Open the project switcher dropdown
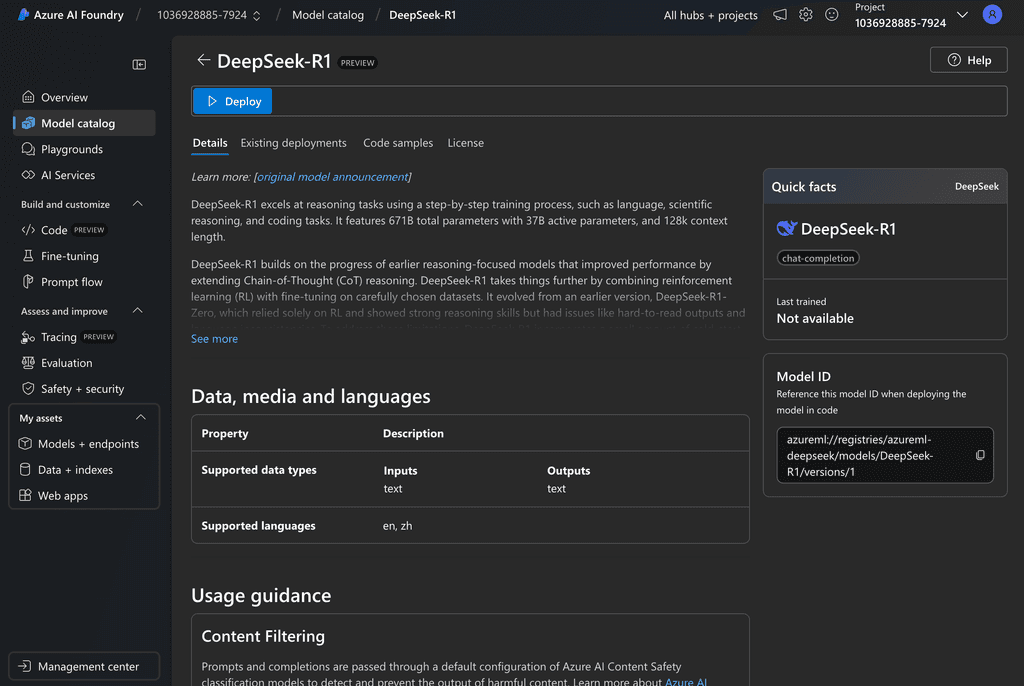 coord(962,14)
